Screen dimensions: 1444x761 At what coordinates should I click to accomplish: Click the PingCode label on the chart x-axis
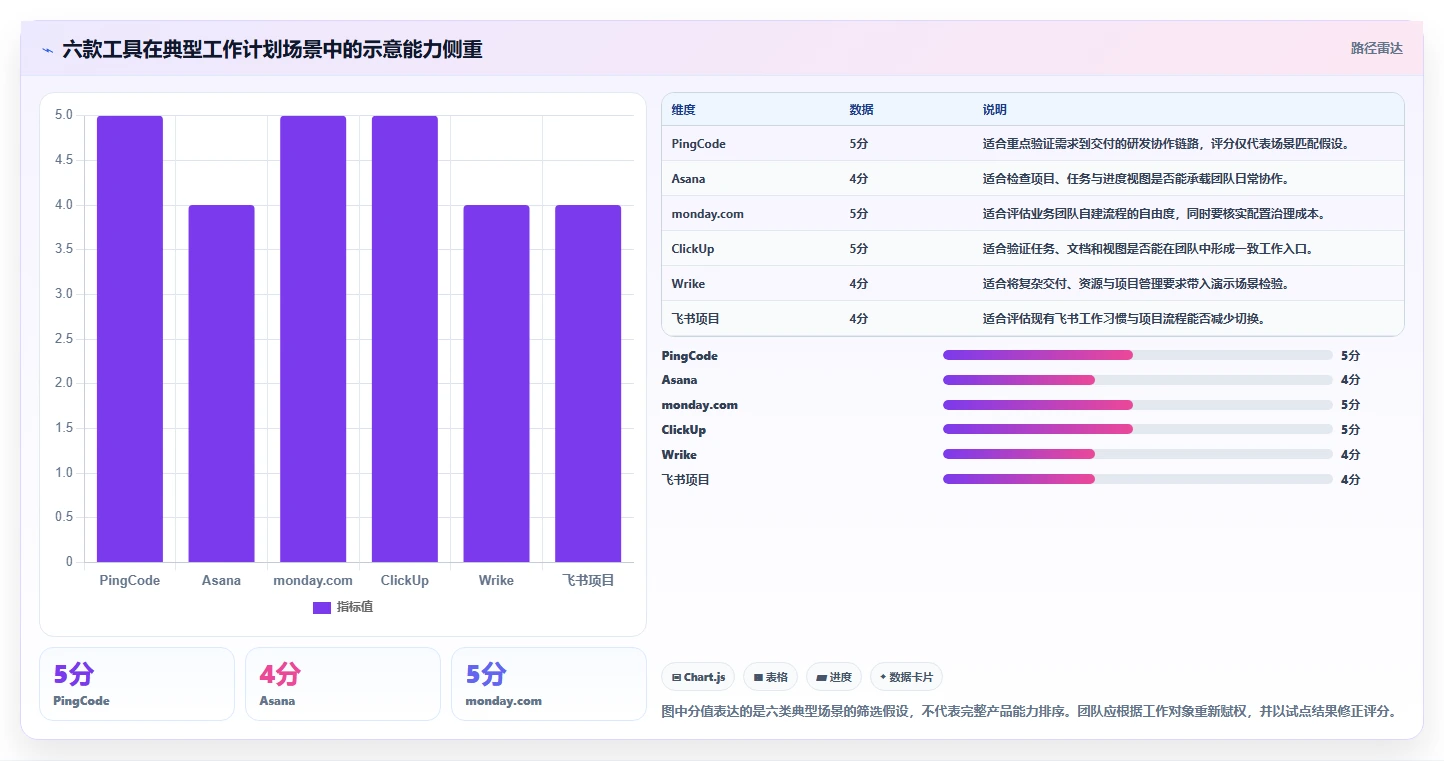click(130, 581)
